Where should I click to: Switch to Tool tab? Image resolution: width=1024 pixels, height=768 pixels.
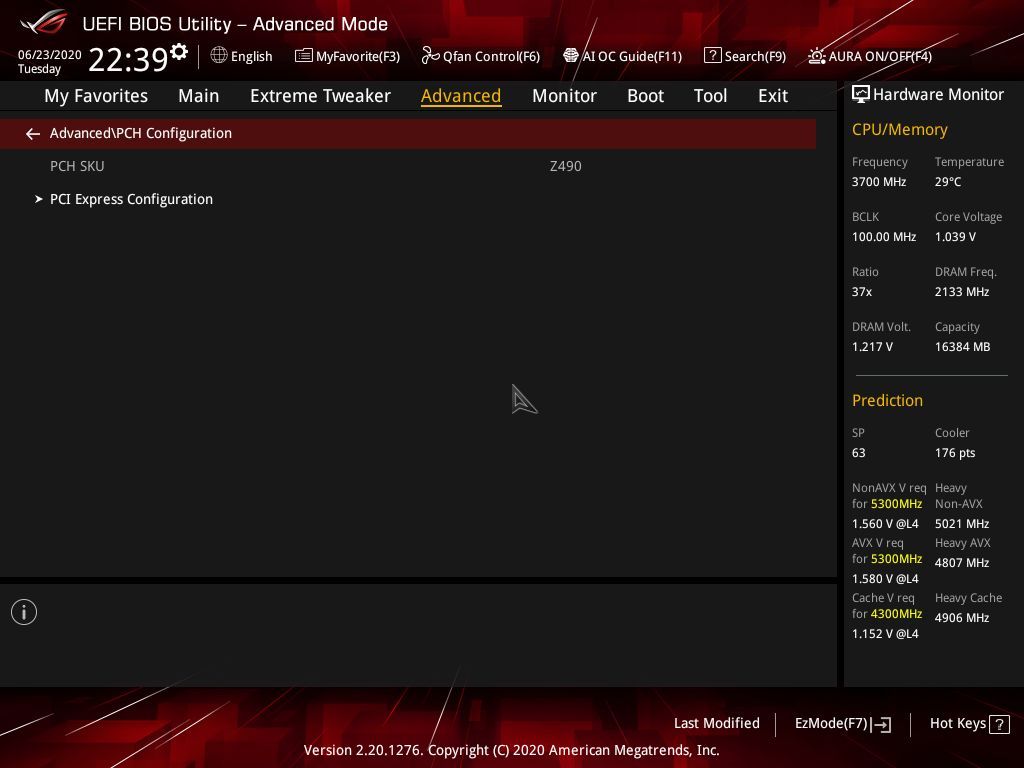pos(710,96)
